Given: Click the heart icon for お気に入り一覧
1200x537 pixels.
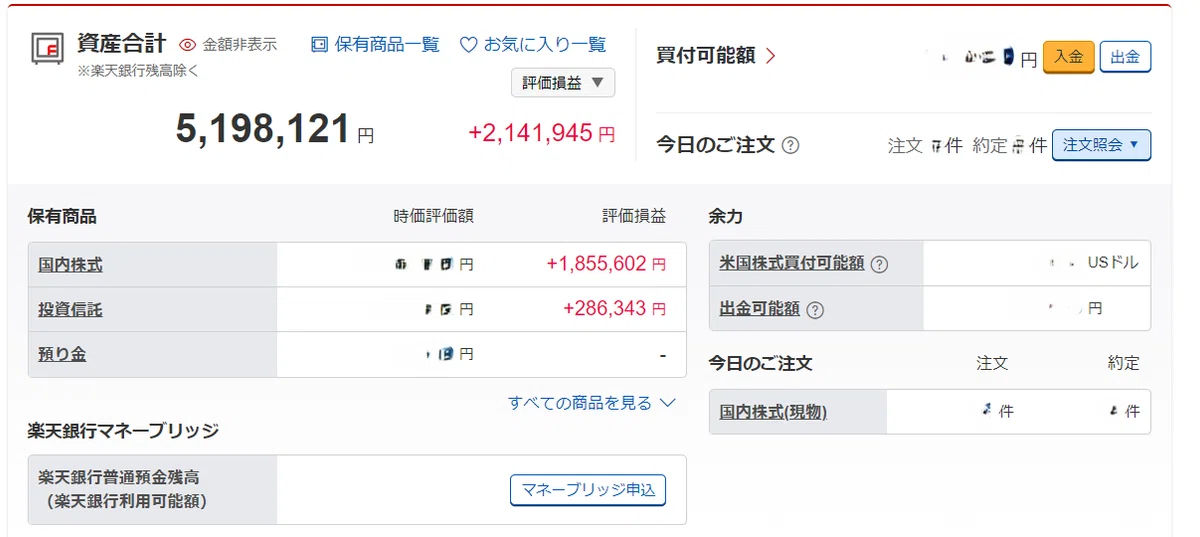Looking at the screenshot, I should point(468,45).
